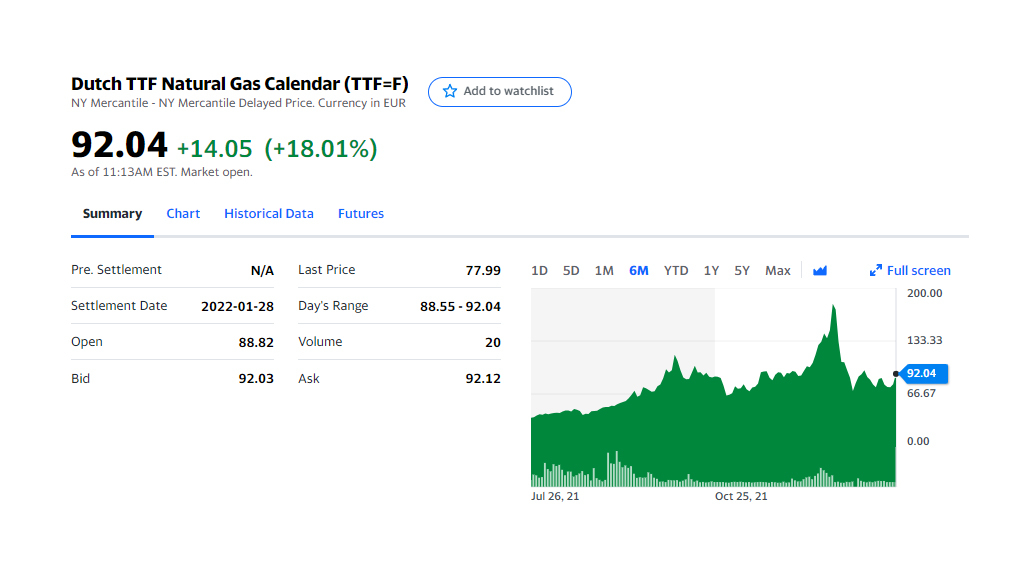Viewport: 1024px width, 576px height.
Task: Switch chart type using the area chart icon
Action: [x=820, y=270]
